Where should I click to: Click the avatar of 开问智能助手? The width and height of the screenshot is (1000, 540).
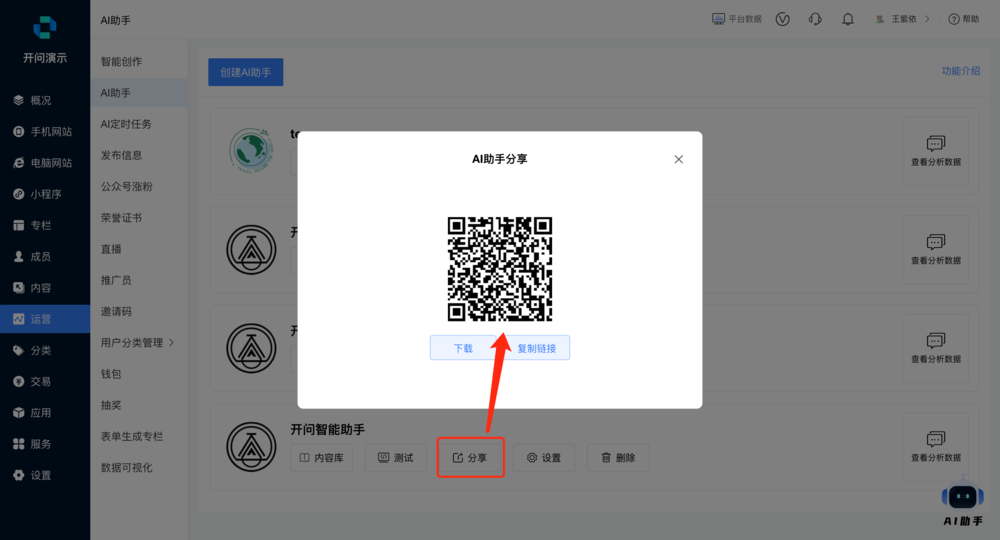click(x=251, y=446)
